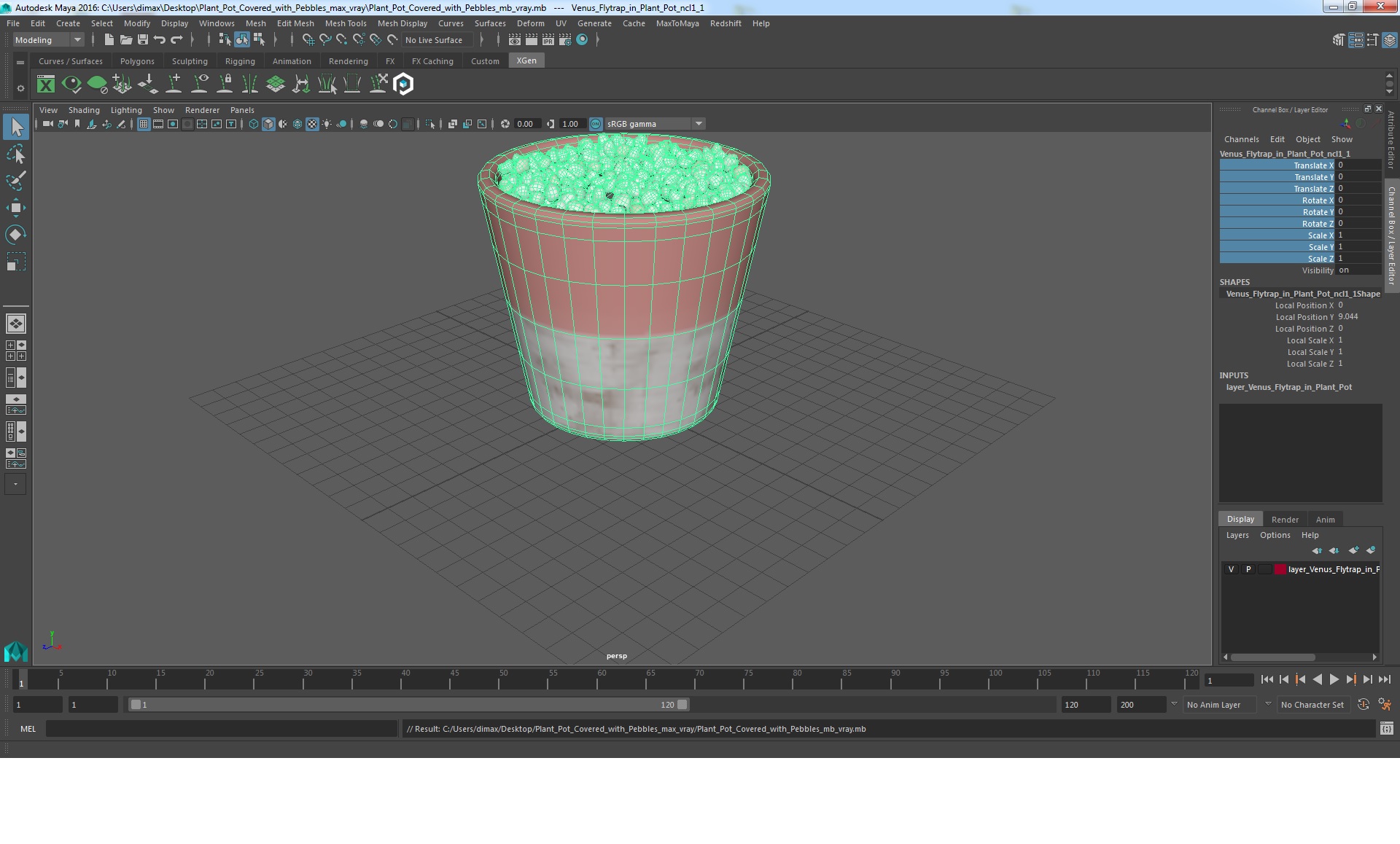Click the MEL command input field
This screenshot has width=1400, height=844.
[221, 729]
